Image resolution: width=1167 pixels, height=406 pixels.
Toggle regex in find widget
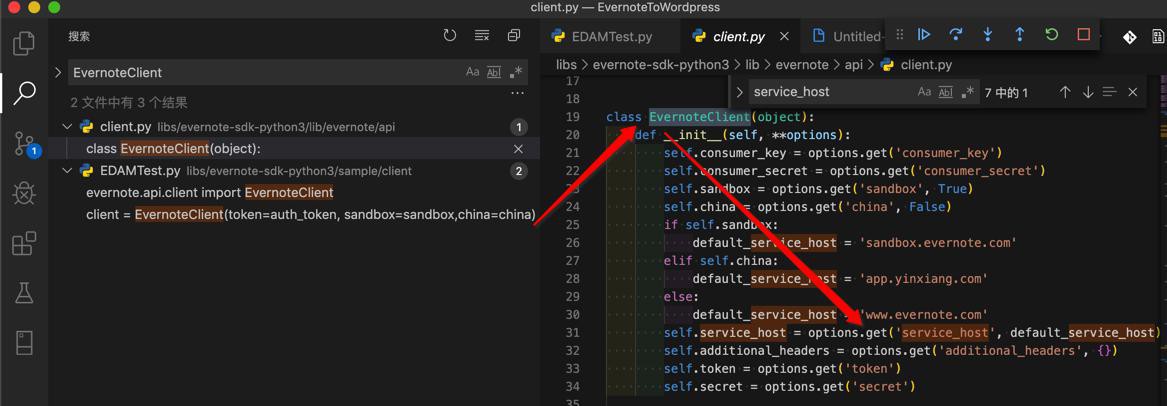pos(968,92)
